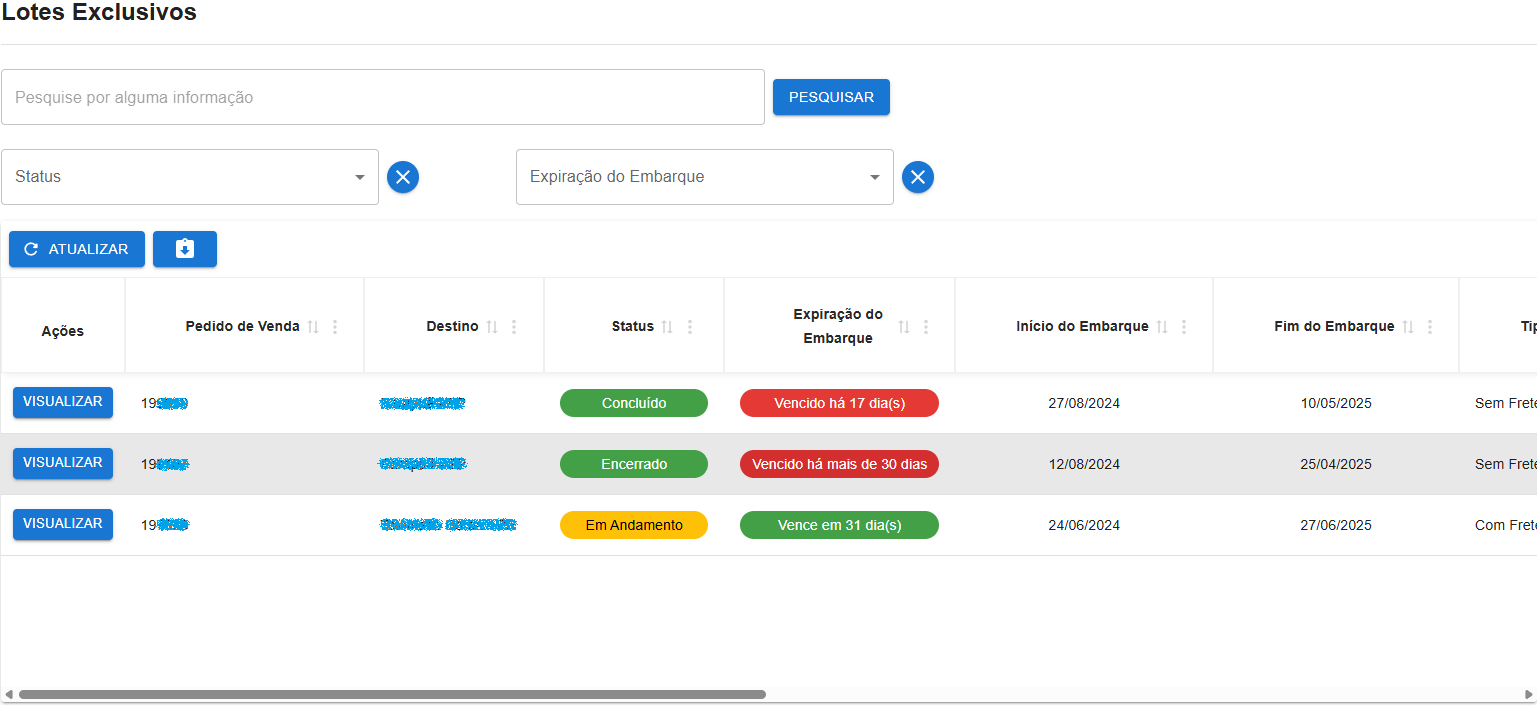Clear the Expiração do Embarque filter via its X icon

click(917, 176)
